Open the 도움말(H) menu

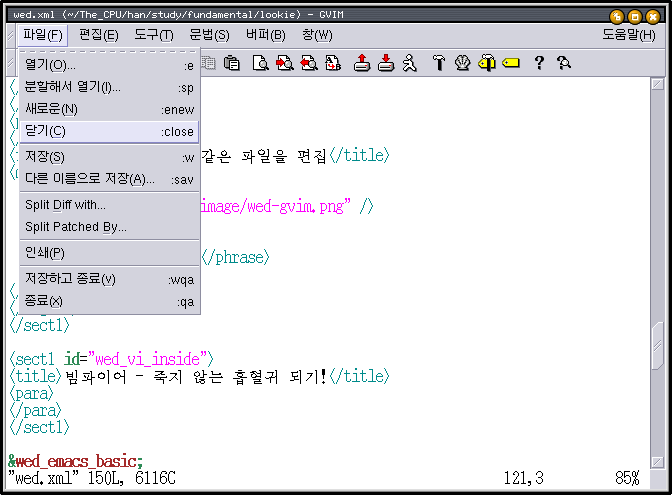[x=629, y=35]
